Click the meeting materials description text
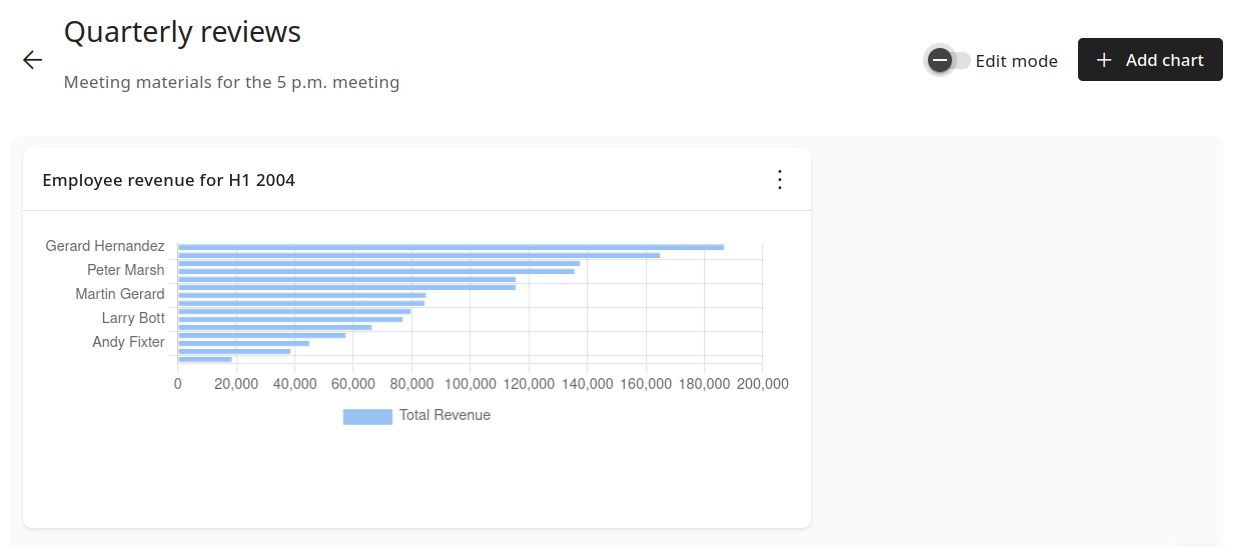The width and height of the screenshot is (1240, 547). click(x=231, y=82)
